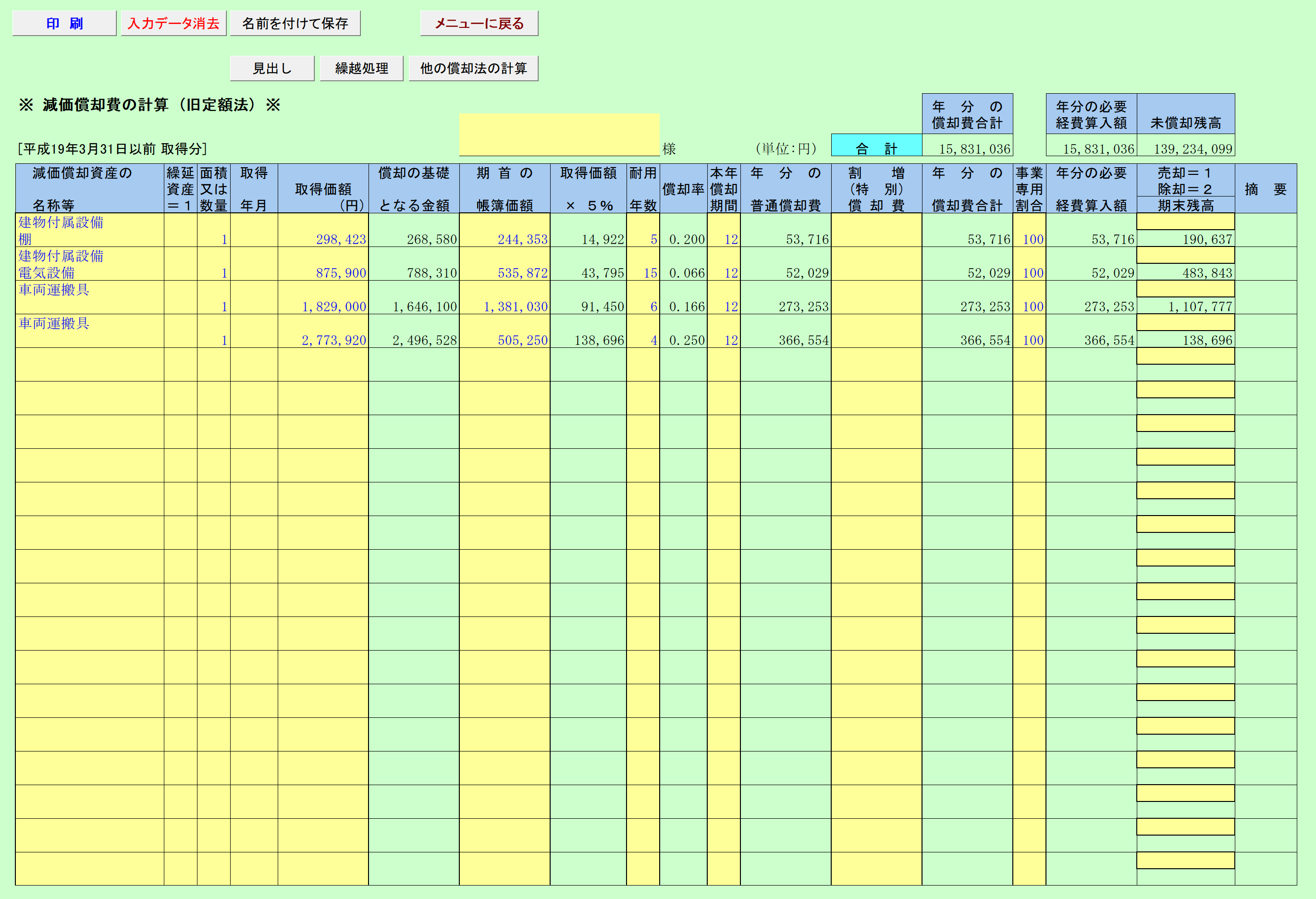Select the yellow name field before 様

coord(559,135)
